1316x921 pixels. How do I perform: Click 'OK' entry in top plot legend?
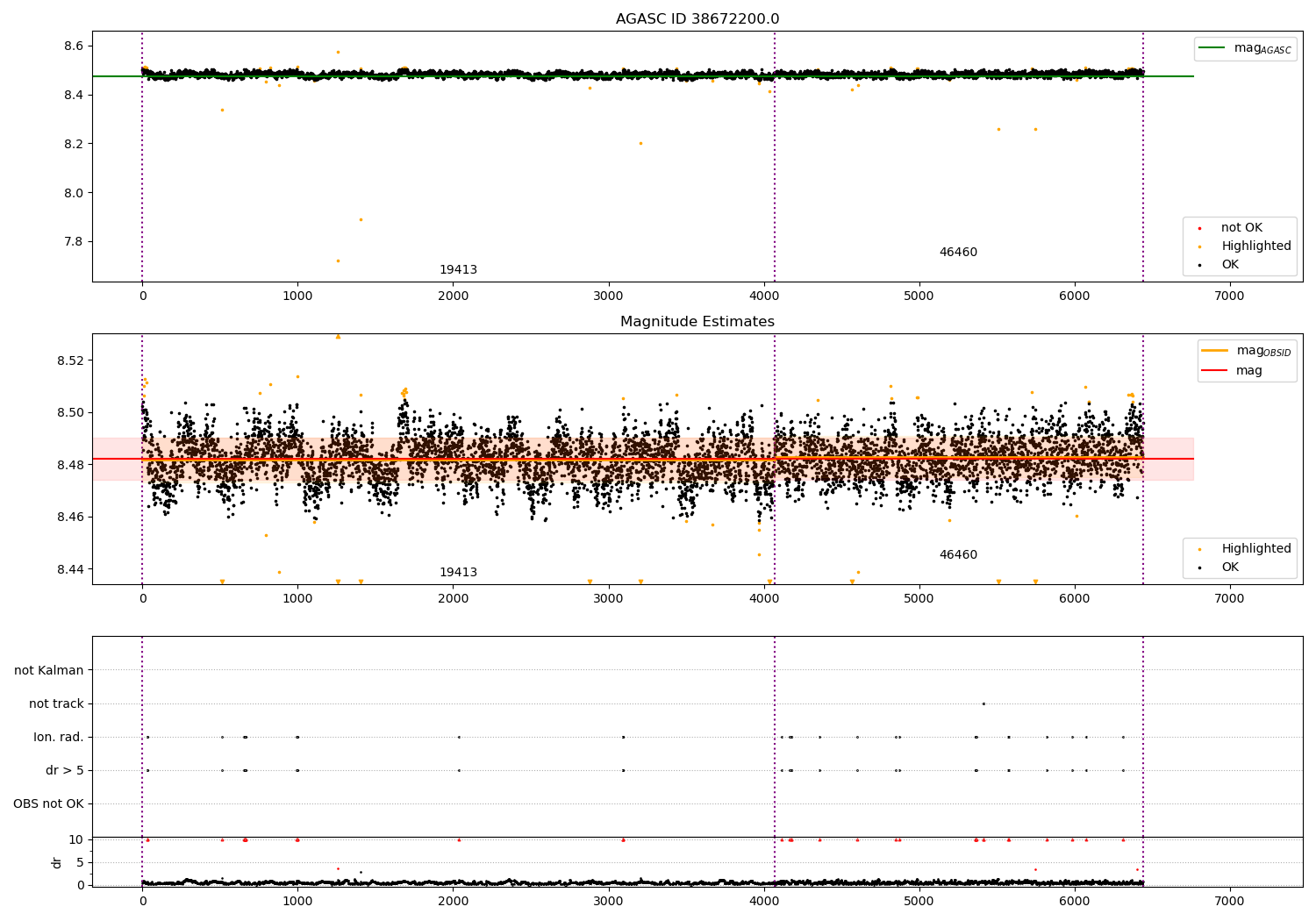pyautogui.click(x=1230, y=265)
